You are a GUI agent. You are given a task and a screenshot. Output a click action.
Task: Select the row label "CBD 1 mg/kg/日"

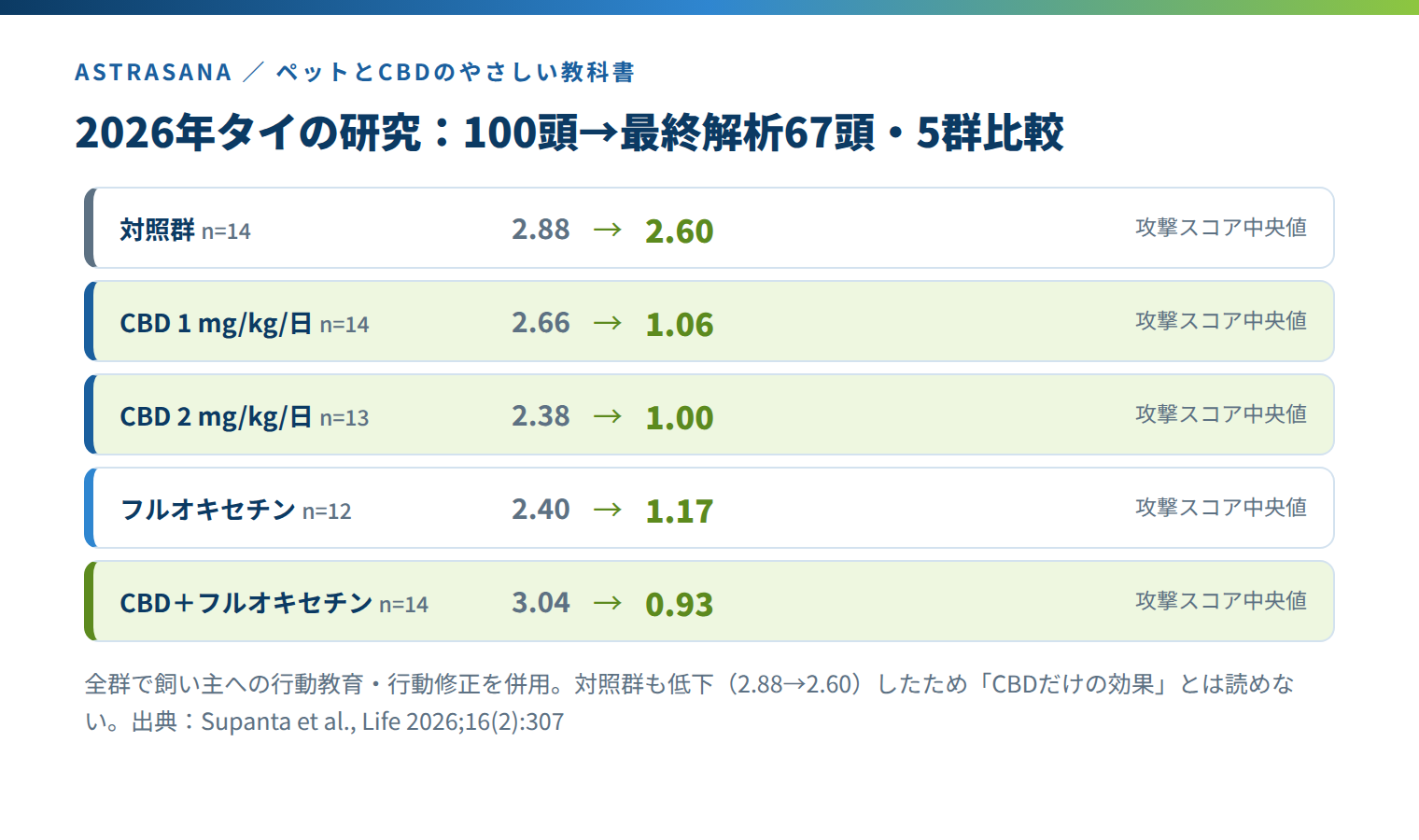pos(216,324)
